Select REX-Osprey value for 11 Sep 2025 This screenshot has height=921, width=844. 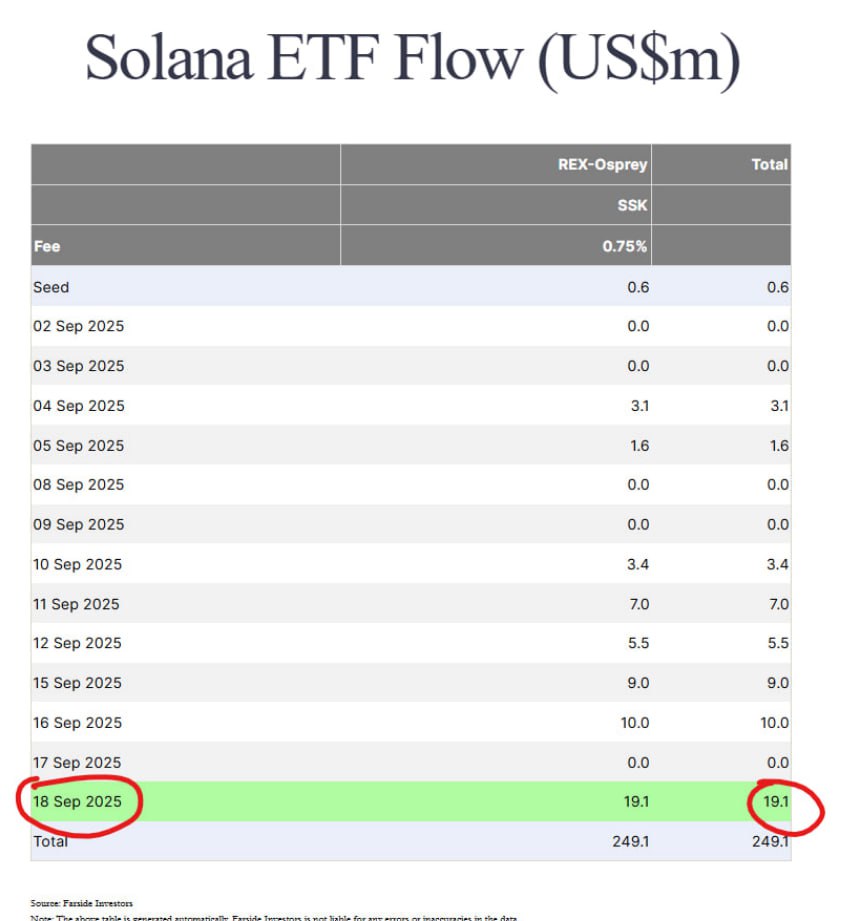pos(638,604)
